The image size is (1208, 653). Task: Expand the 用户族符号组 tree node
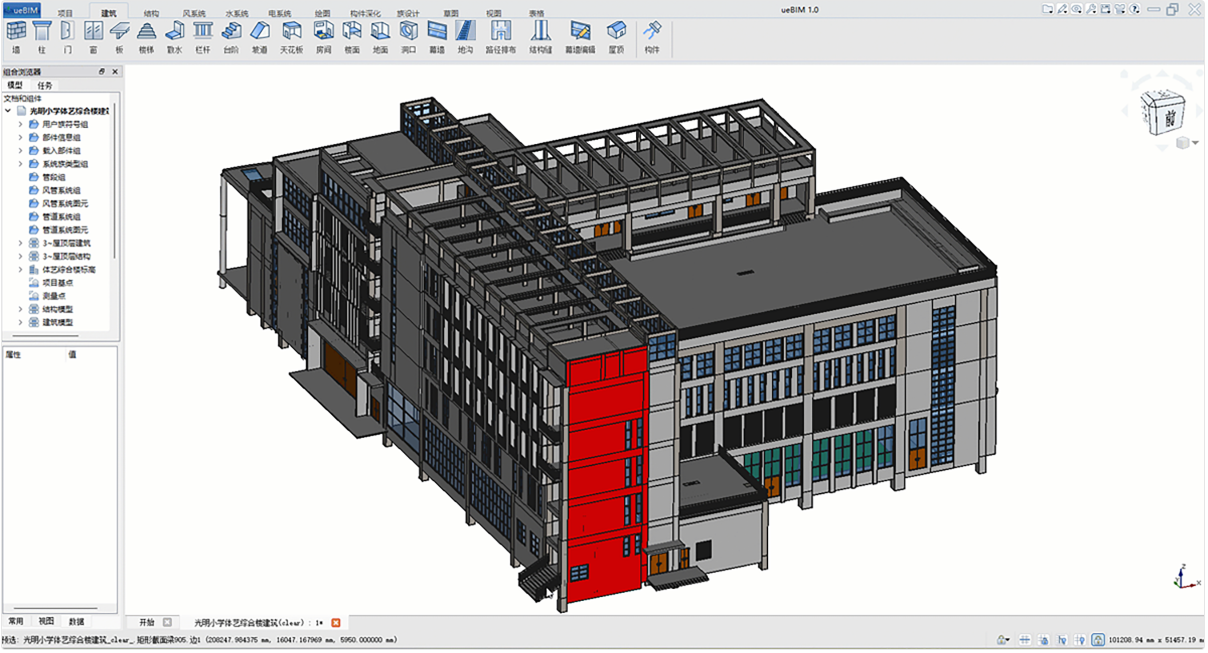pos(20,124)
